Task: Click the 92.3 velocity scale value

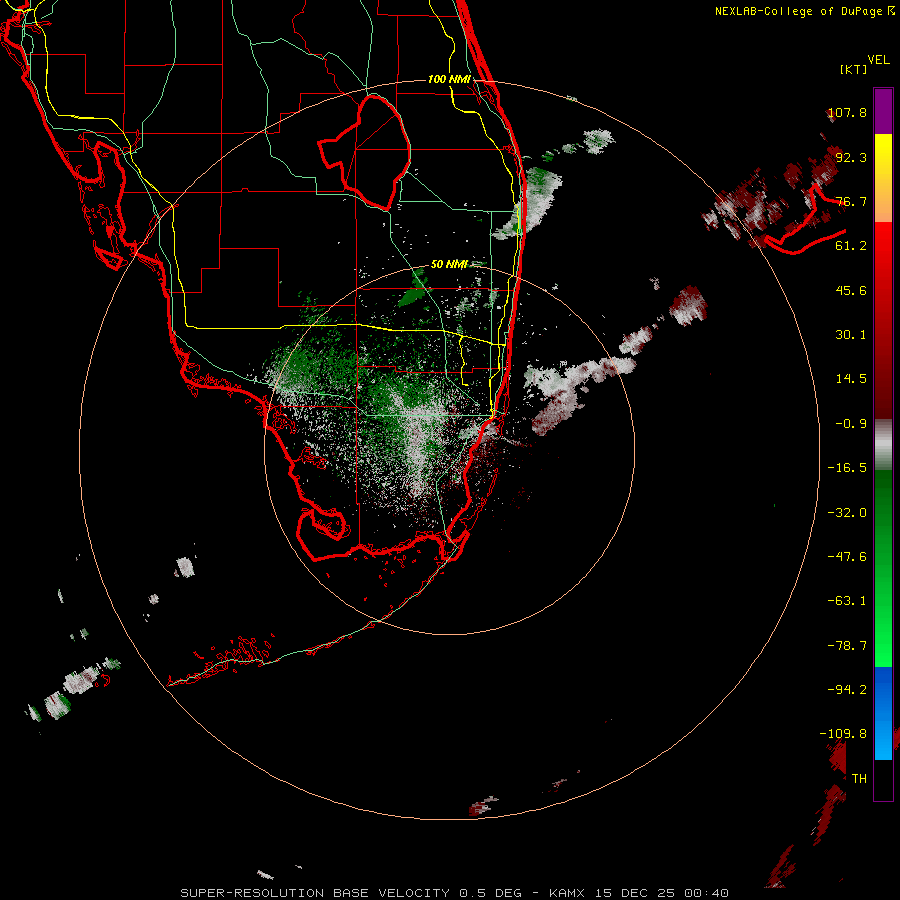Action: click(851, 157)
